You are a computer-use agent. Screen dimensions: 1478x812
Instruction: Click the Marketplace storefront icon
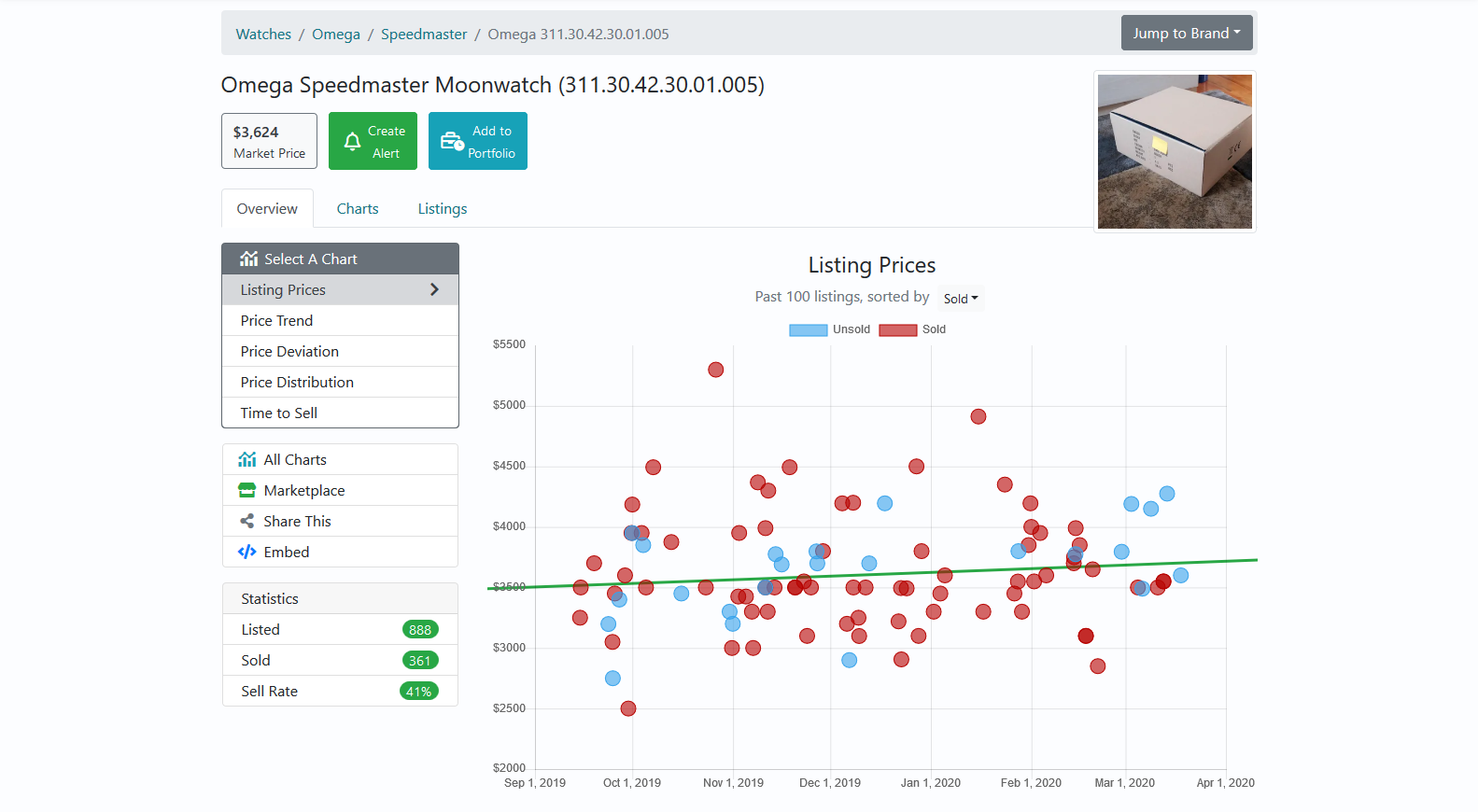point(247,490)
